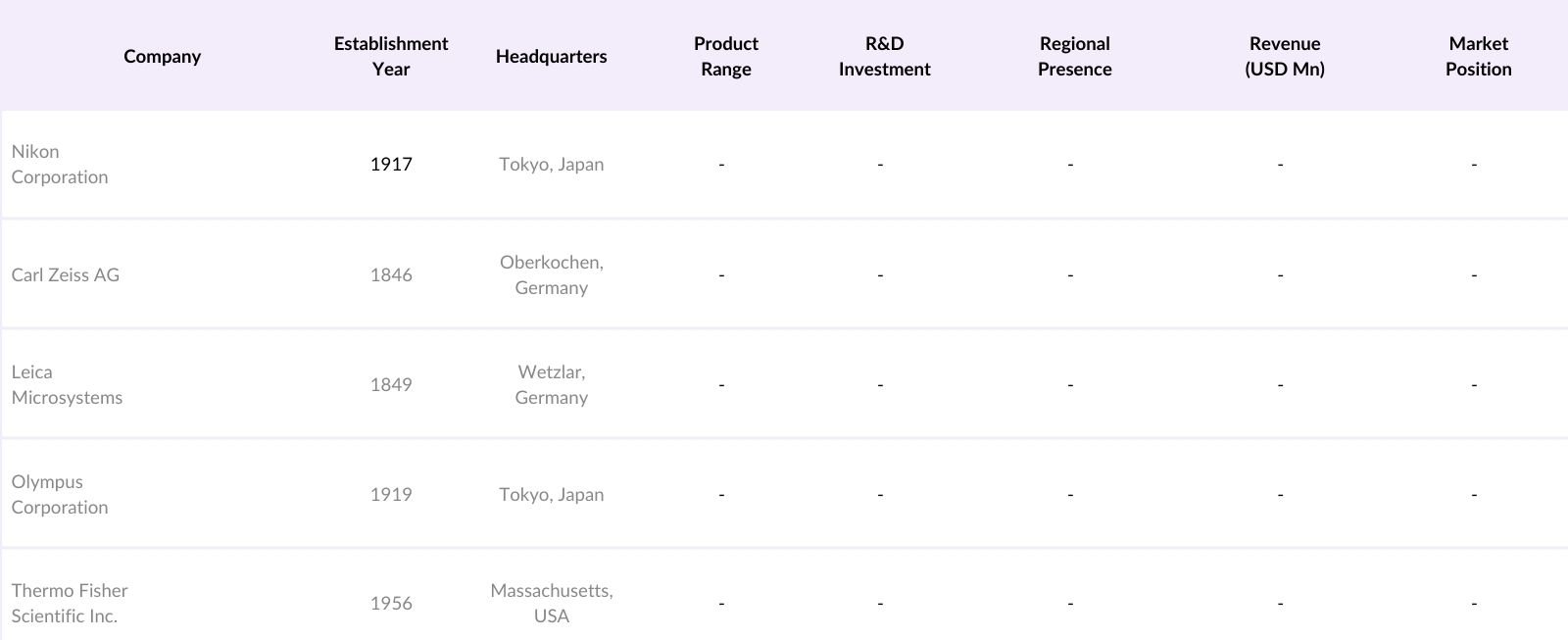The width and height of the screenshot is (1568, 640).
Task: Click the Company column header
Action: 162,56
